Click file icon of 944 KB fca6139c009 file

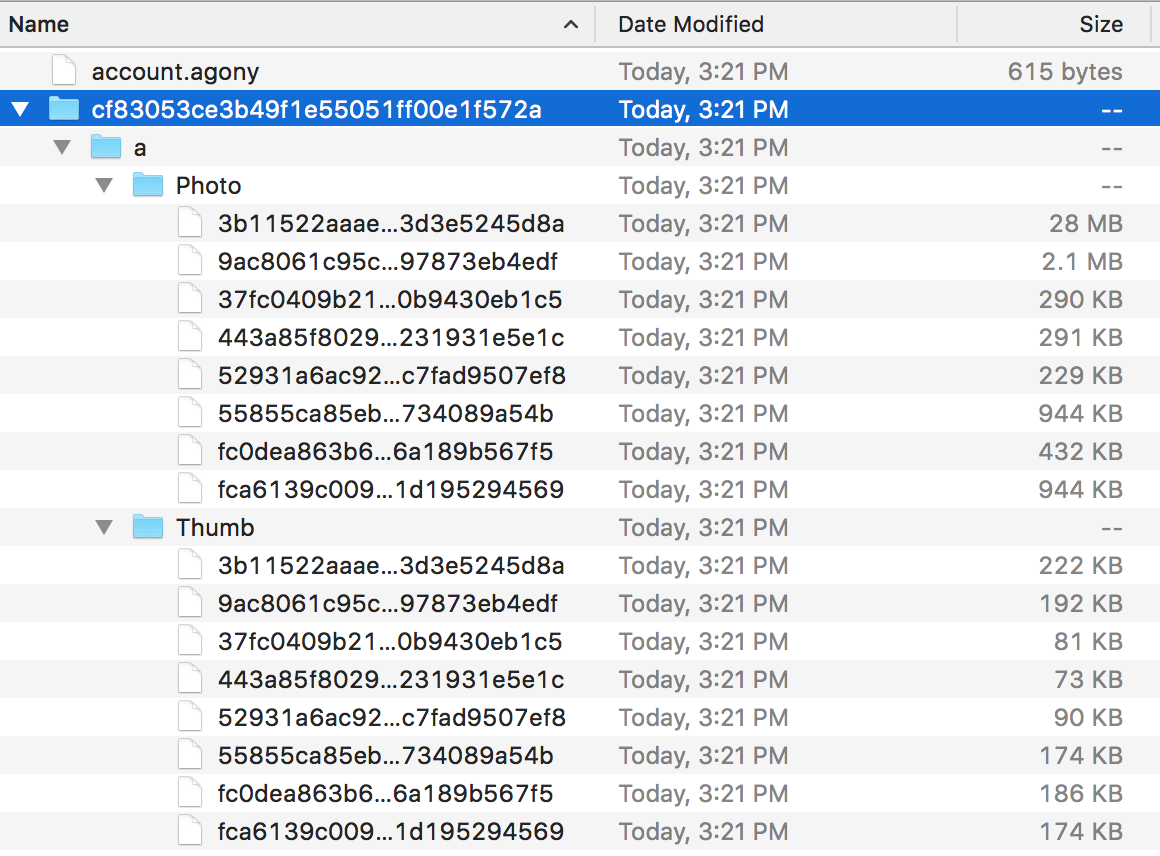tap(190, 489)
